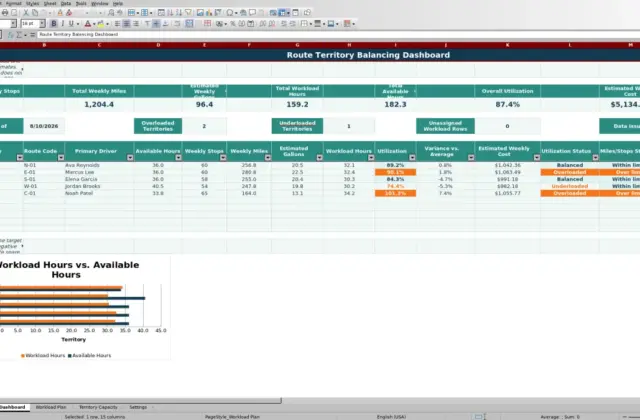Open the Styles menu
The image size is (640, 420).
32,3
